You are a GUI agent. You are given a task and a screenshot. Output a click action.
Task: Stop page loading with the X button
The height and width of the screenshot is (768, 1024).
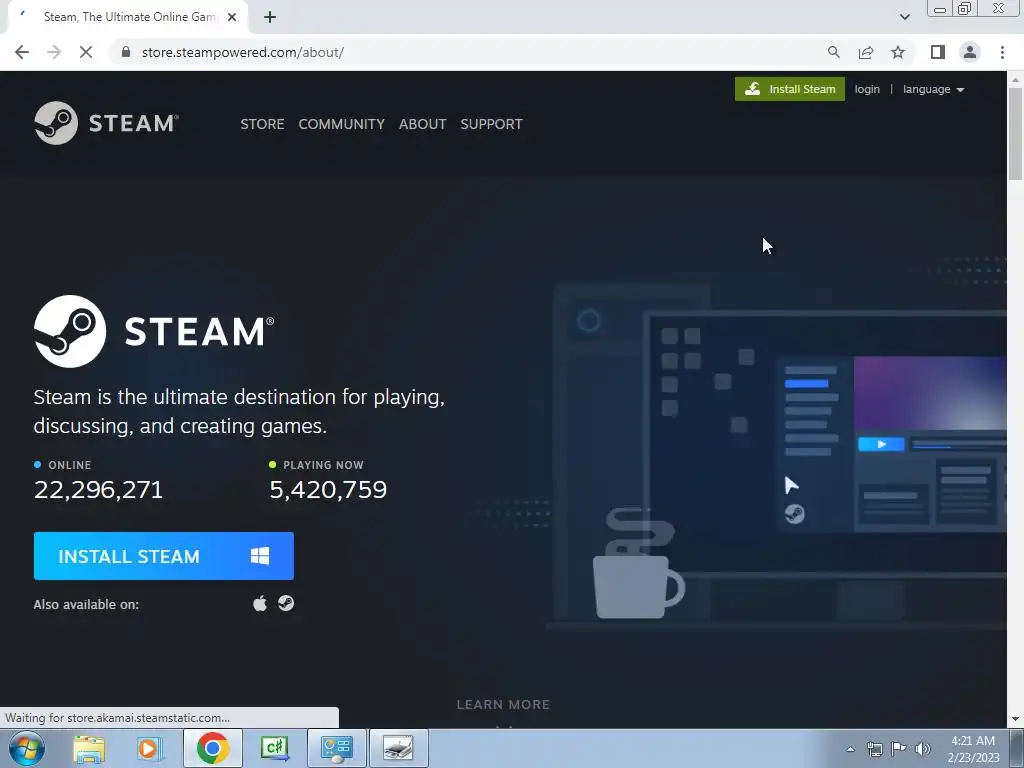pos(86,52)
